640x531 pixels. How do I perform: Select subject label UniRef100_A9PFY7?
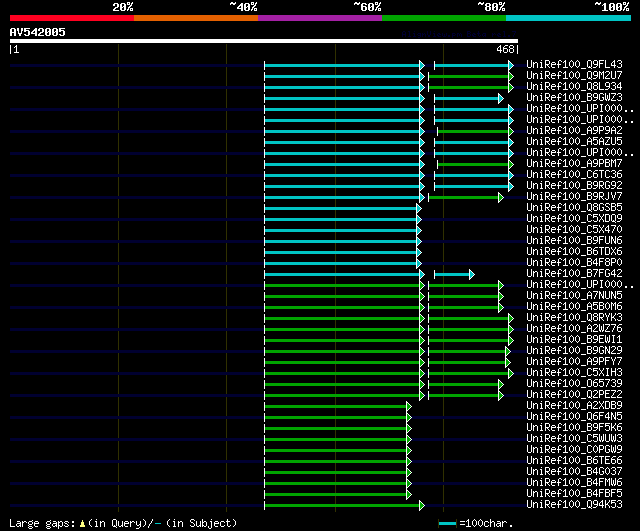click(x=574, y=362)
